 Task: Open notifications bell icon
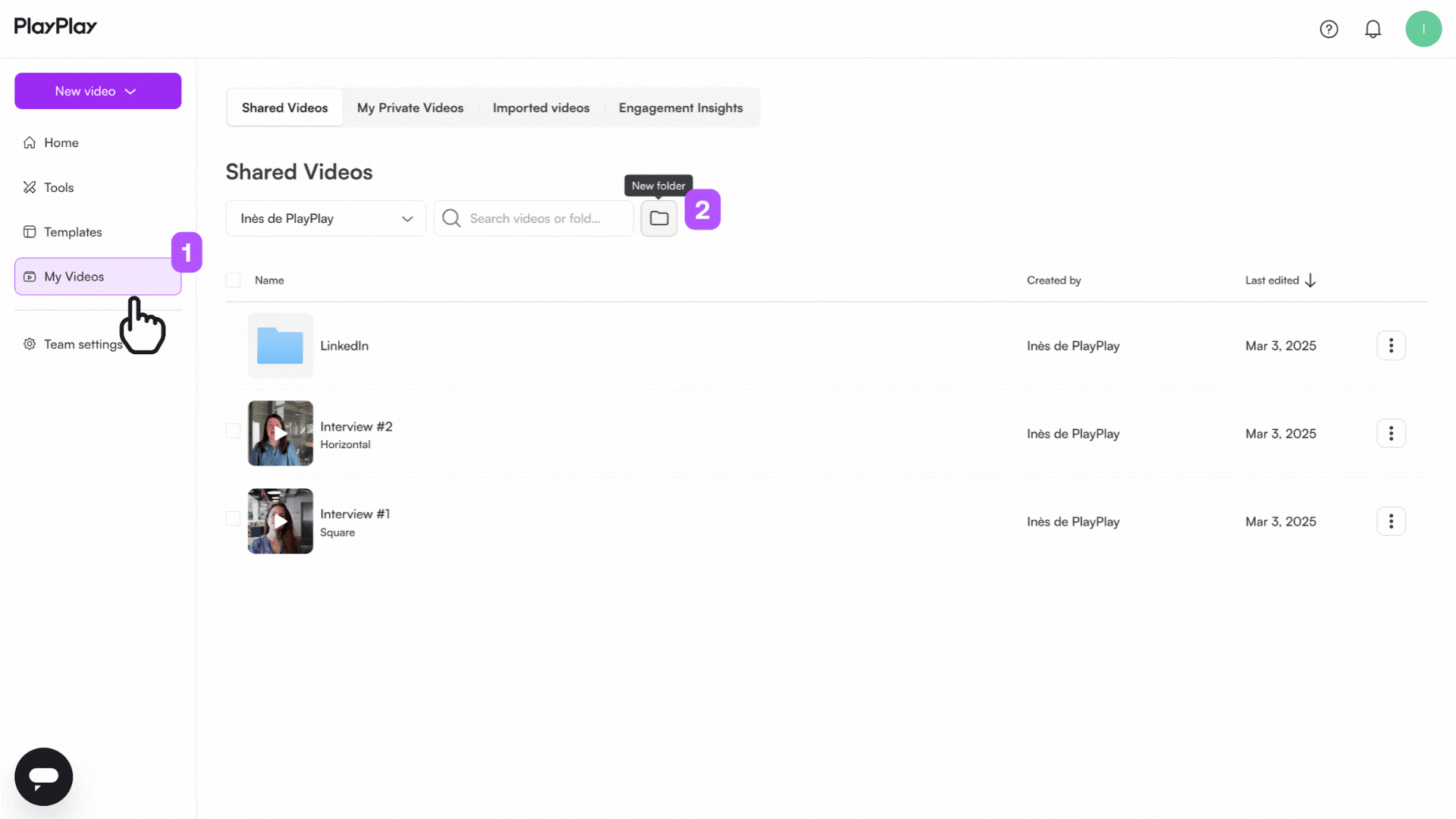coord(1373,29)
